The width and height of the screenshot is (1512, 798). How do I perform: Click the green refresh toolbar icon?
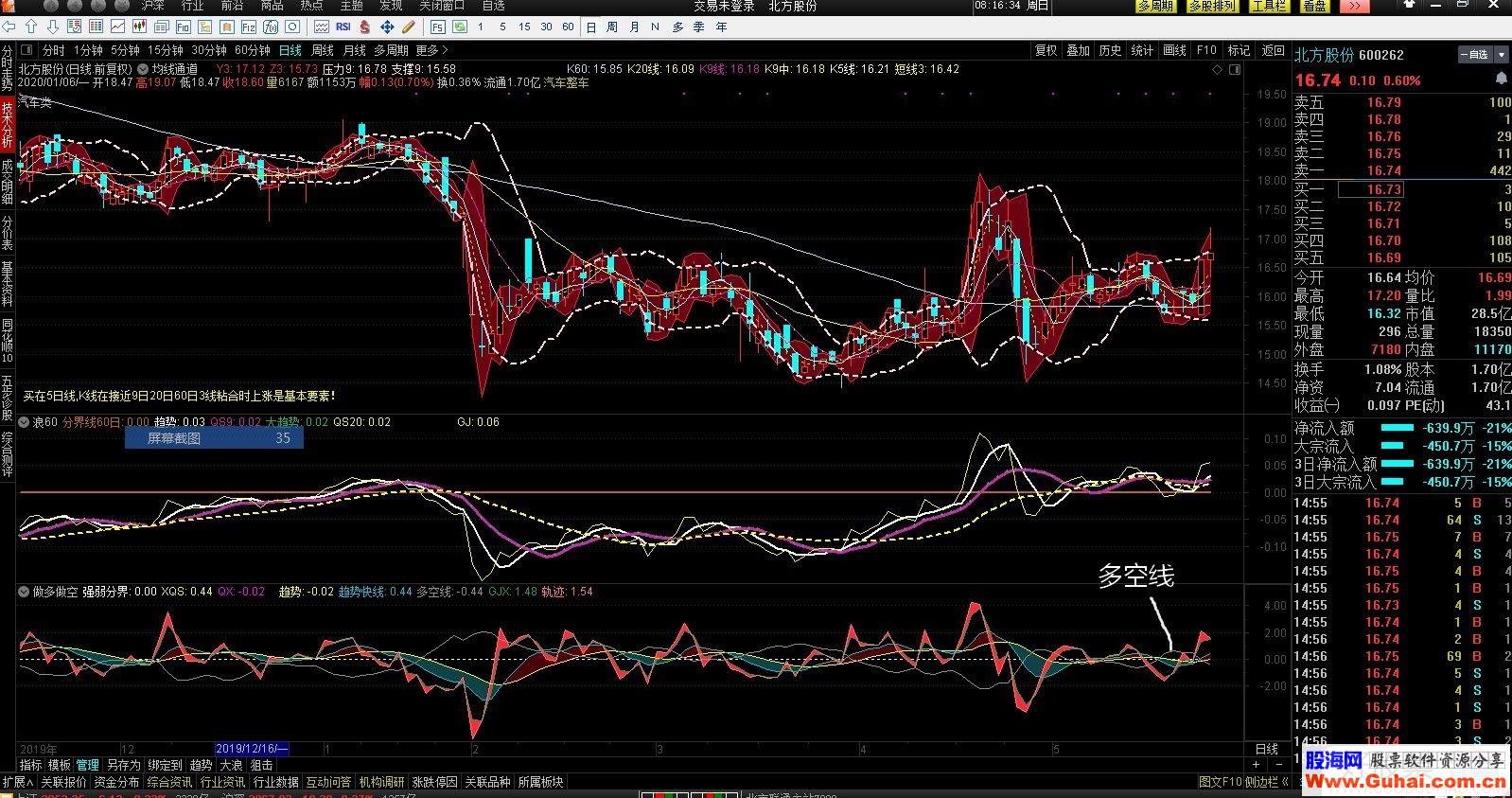(x=459, y=27)
